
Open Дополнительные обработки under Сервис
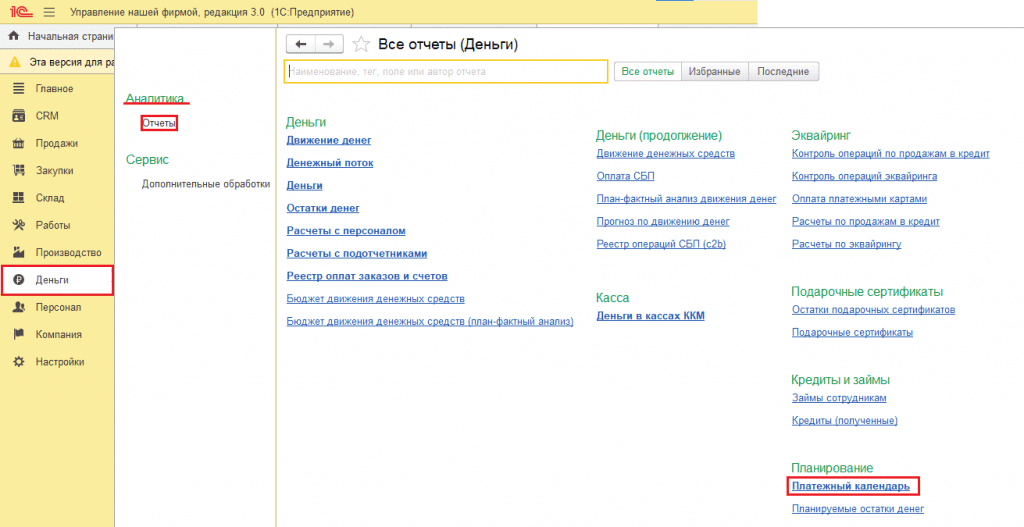coord(206,184)
